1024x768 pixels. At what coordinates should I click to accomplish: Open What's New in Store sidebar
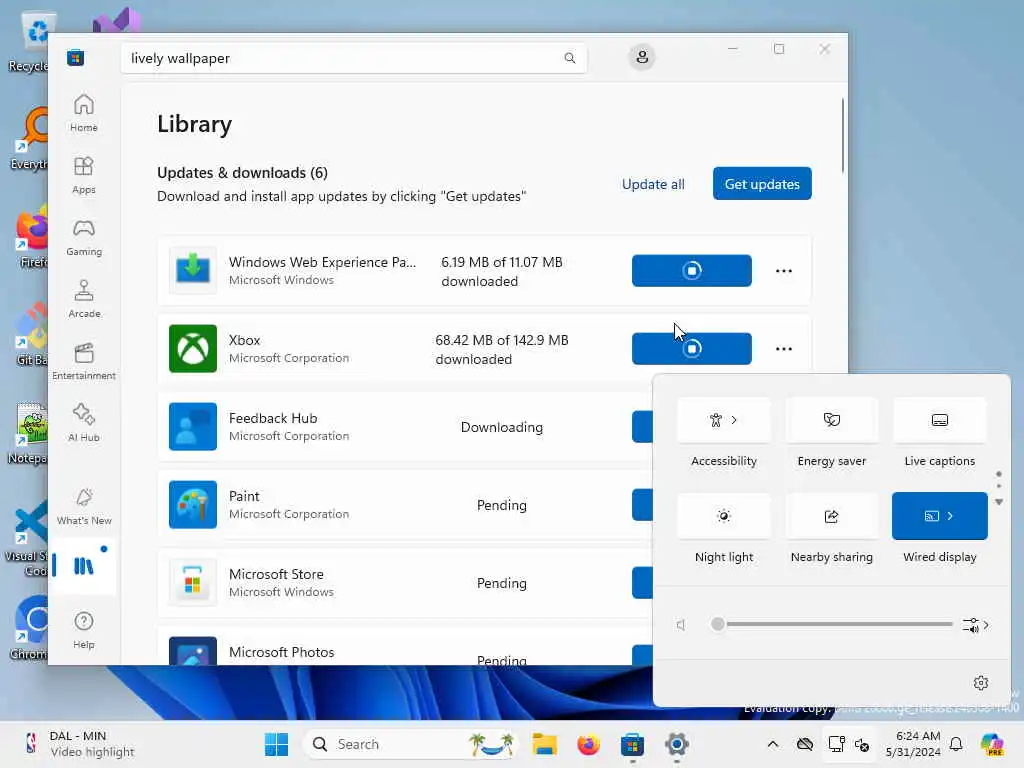[84, 507]
